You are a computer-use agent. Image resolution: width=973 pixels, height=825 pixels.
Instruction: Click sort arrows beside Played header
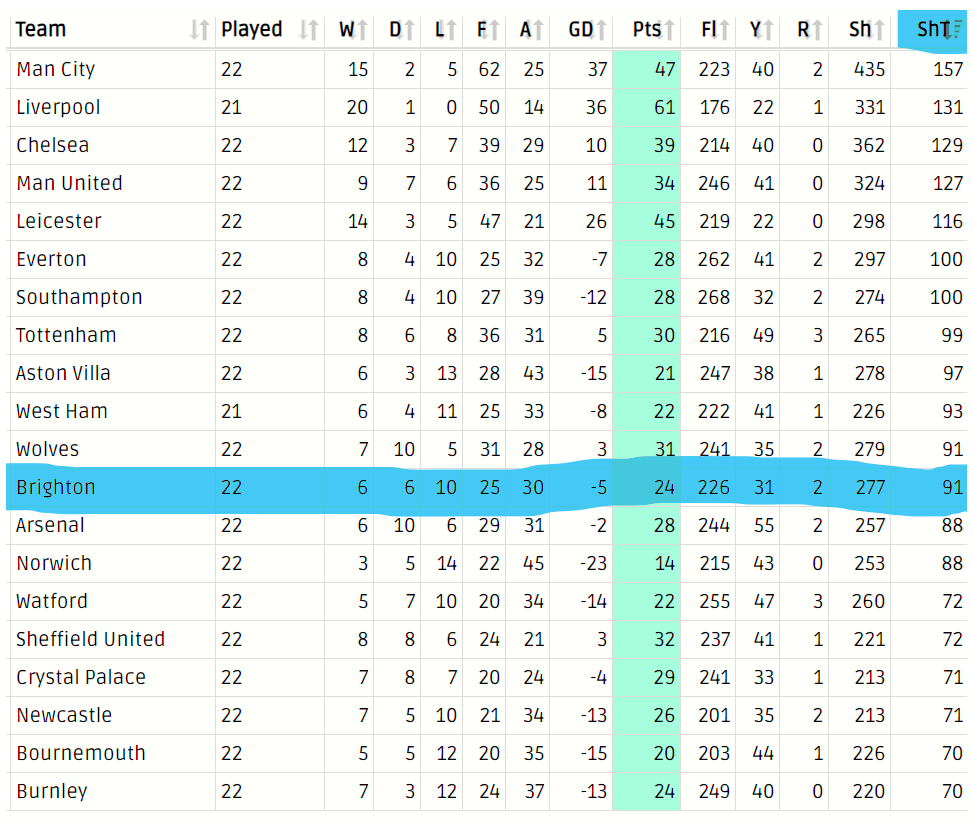(x=308, y=30)
